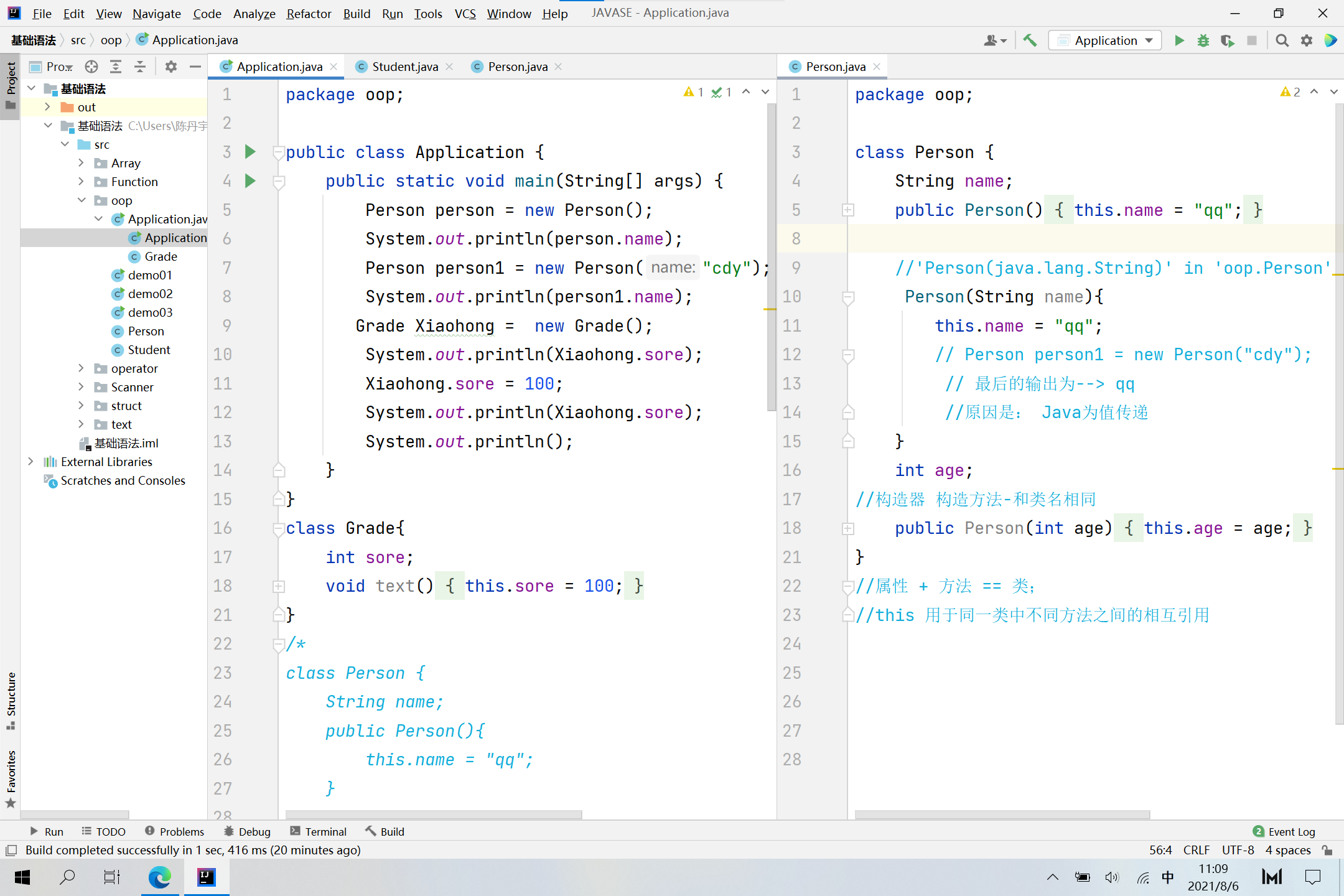Image resolution: width=1344 pixels, height=896 pixels.
Task: Toggle fold on Person() constructor in right editor
Action: coord(847,210)
